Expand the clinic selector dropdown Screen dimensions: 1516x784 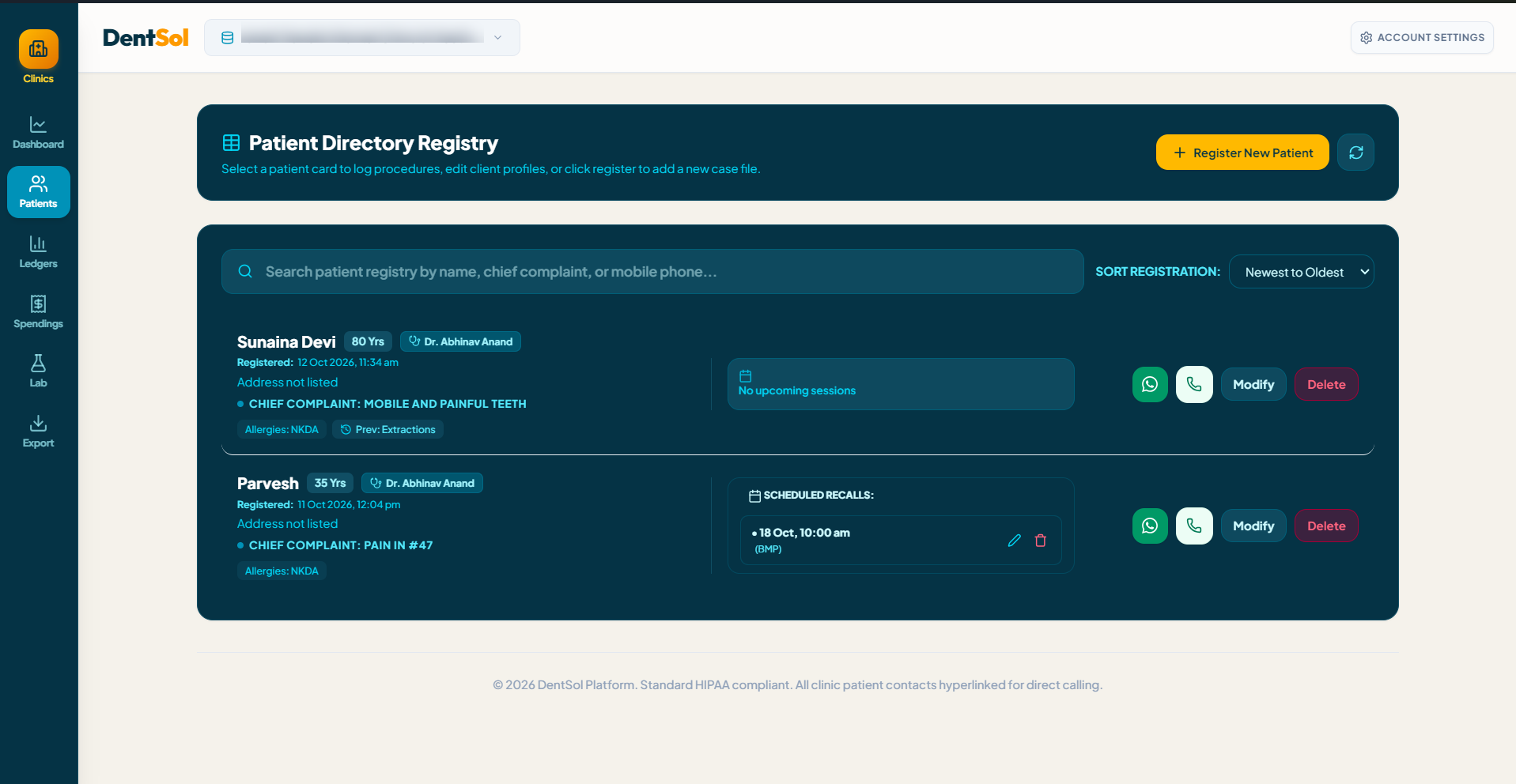362,38
